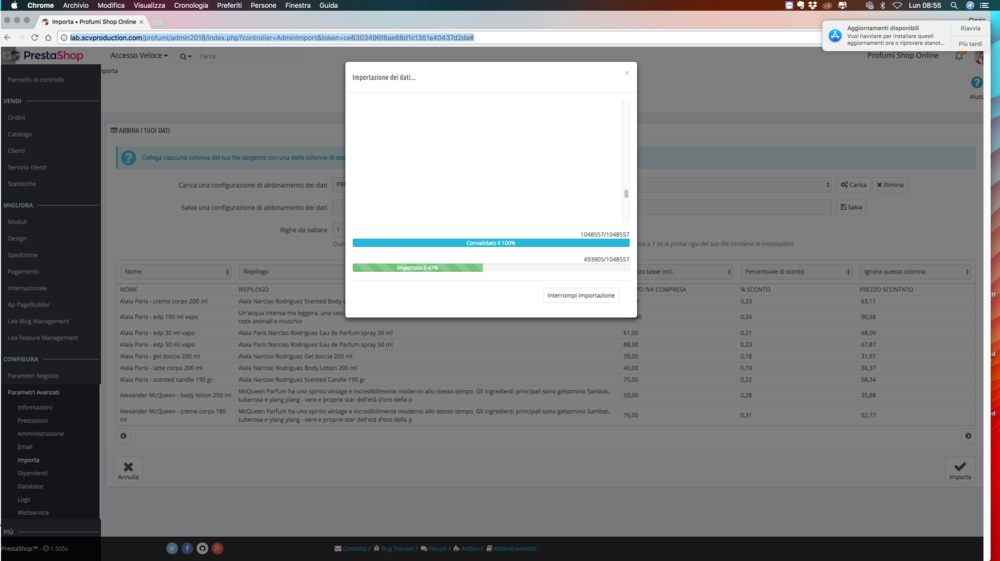
Task: Click the left arrow for previous columns
Action: (x=123, y=436)
